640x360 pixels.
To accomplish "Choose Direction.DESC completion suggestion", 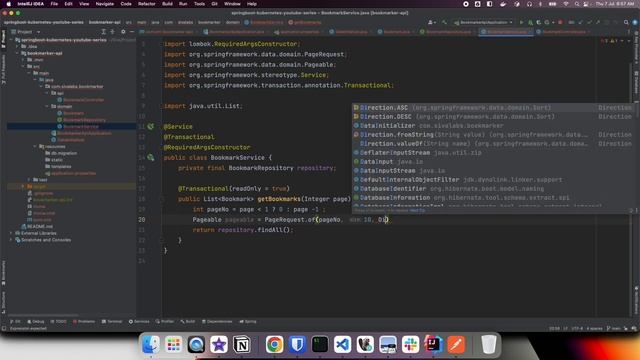I will 493,117.
